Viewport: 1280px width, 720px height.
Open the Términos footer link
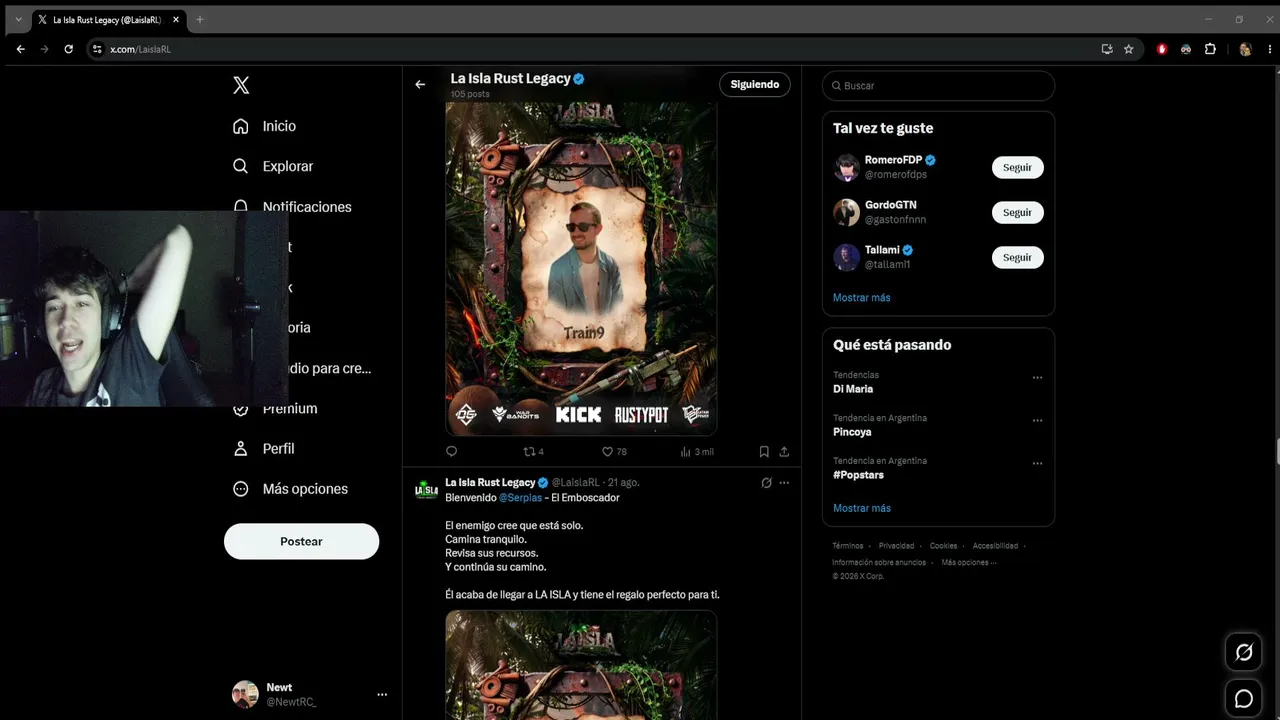tap(848, 546)
